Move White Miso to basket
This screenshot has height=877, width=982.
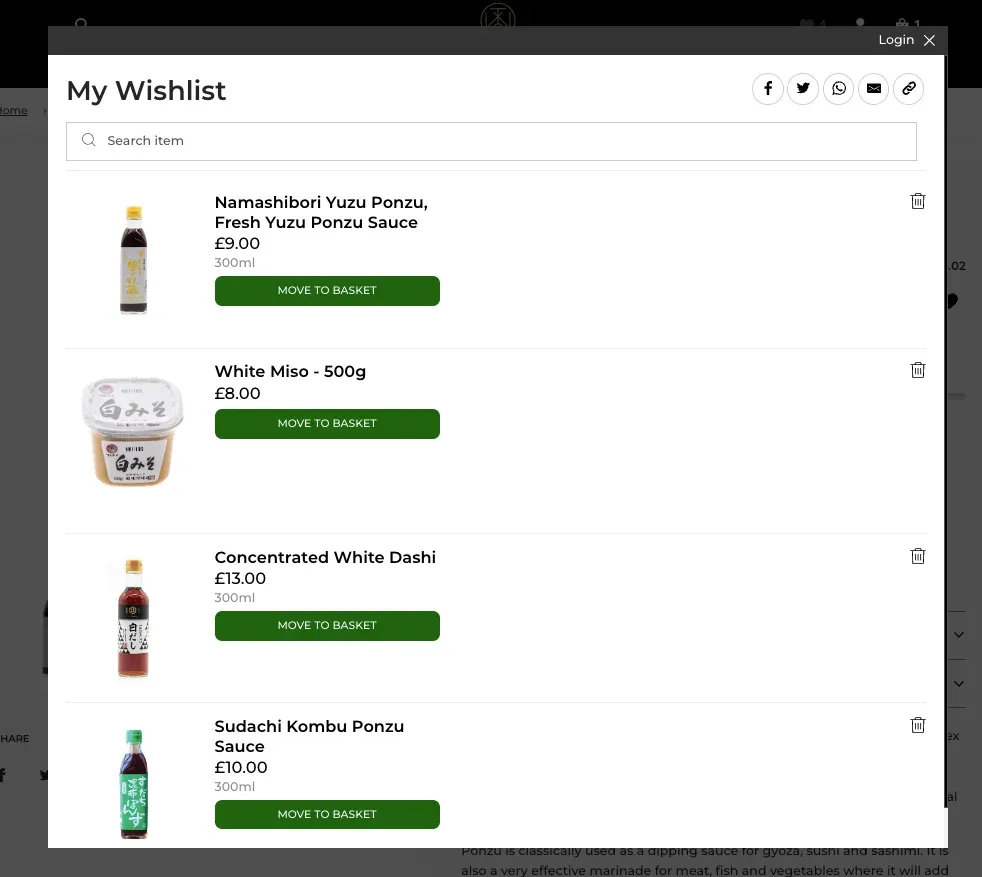(327, 423)
